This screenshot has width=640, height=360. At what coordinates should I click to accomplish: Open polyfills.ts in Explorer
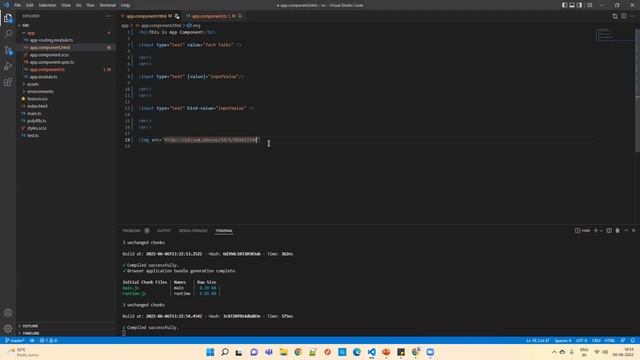[36, 121]
